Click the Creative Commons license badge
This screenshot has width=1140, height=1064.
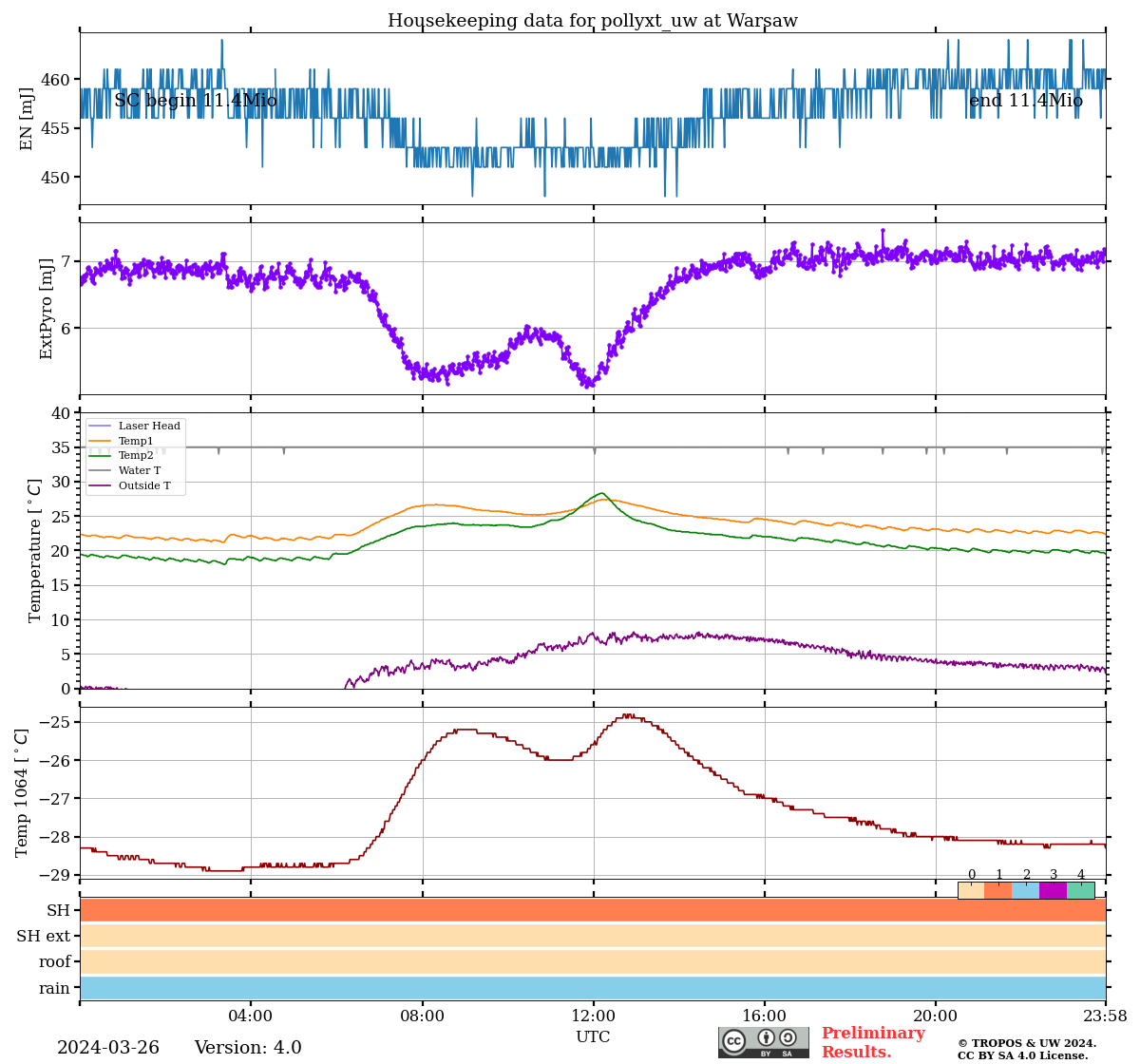tap(764, 1042)
